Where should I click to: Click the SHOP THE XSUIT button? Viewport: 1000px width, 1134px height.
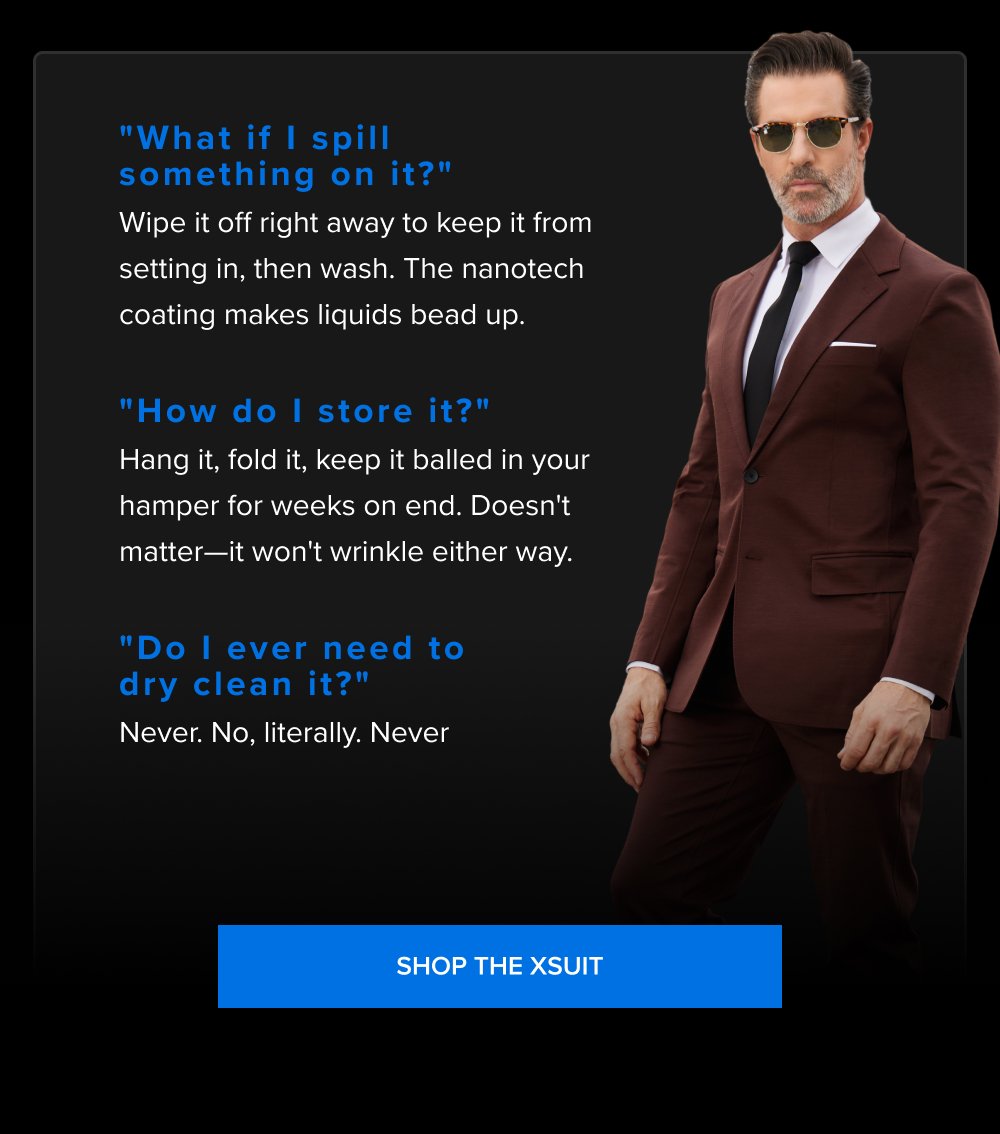(x=500, y=966)
